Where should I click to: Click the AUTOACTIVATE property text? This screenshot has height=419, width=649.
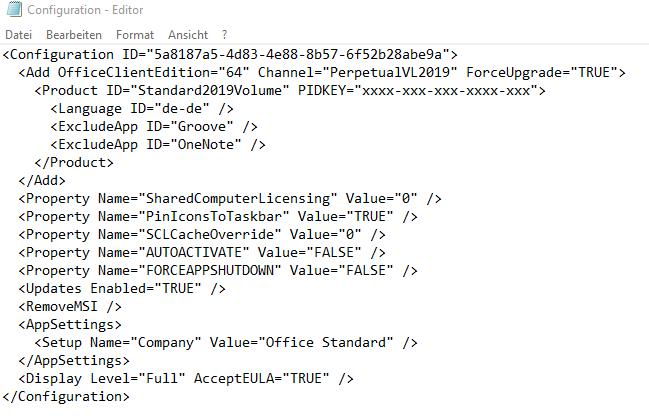point(202,253)
